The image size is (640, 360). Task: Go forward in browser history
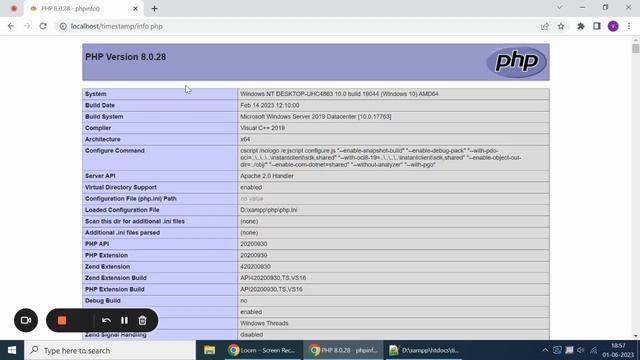tap(27, 26)
